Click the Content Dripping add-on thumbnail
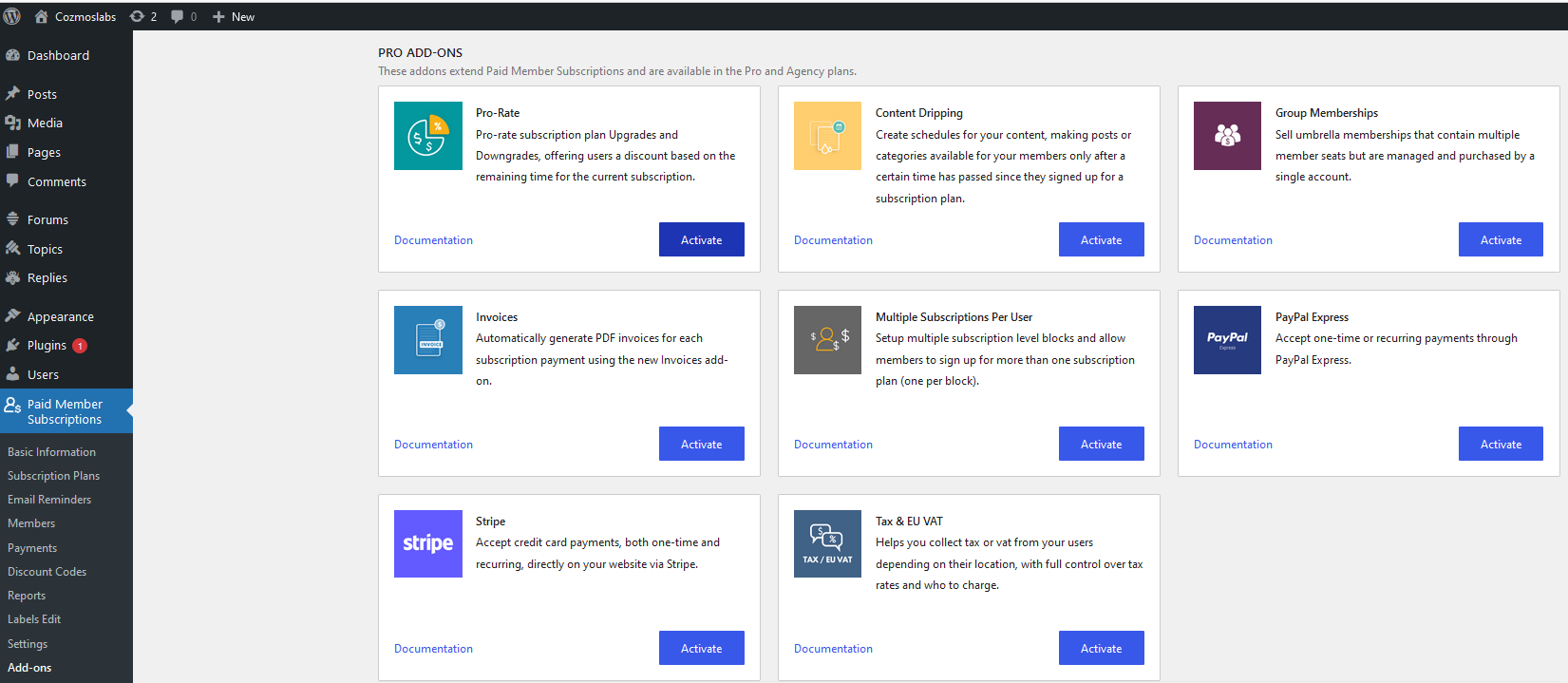 (x=827, y=136)
